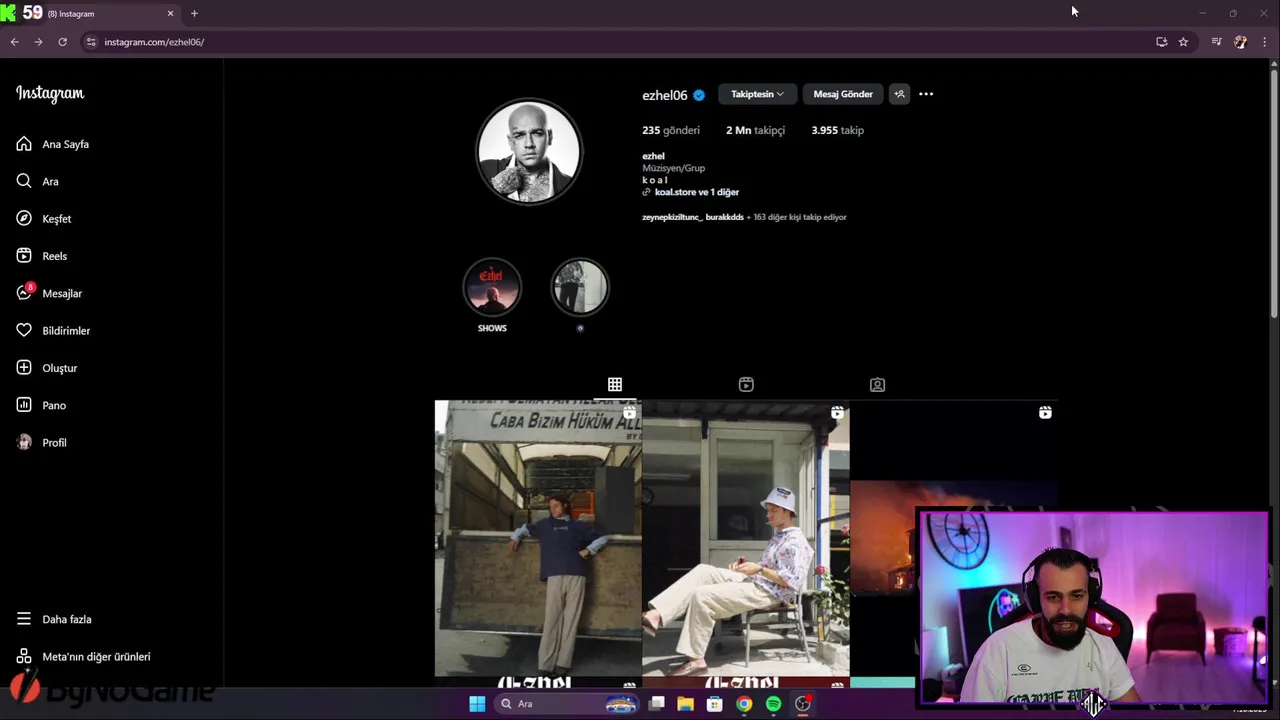Open Meta'nın diğer ürünleri icon
The width and height of the screenshot is (1280, 720).
click(x=24, y=656)
